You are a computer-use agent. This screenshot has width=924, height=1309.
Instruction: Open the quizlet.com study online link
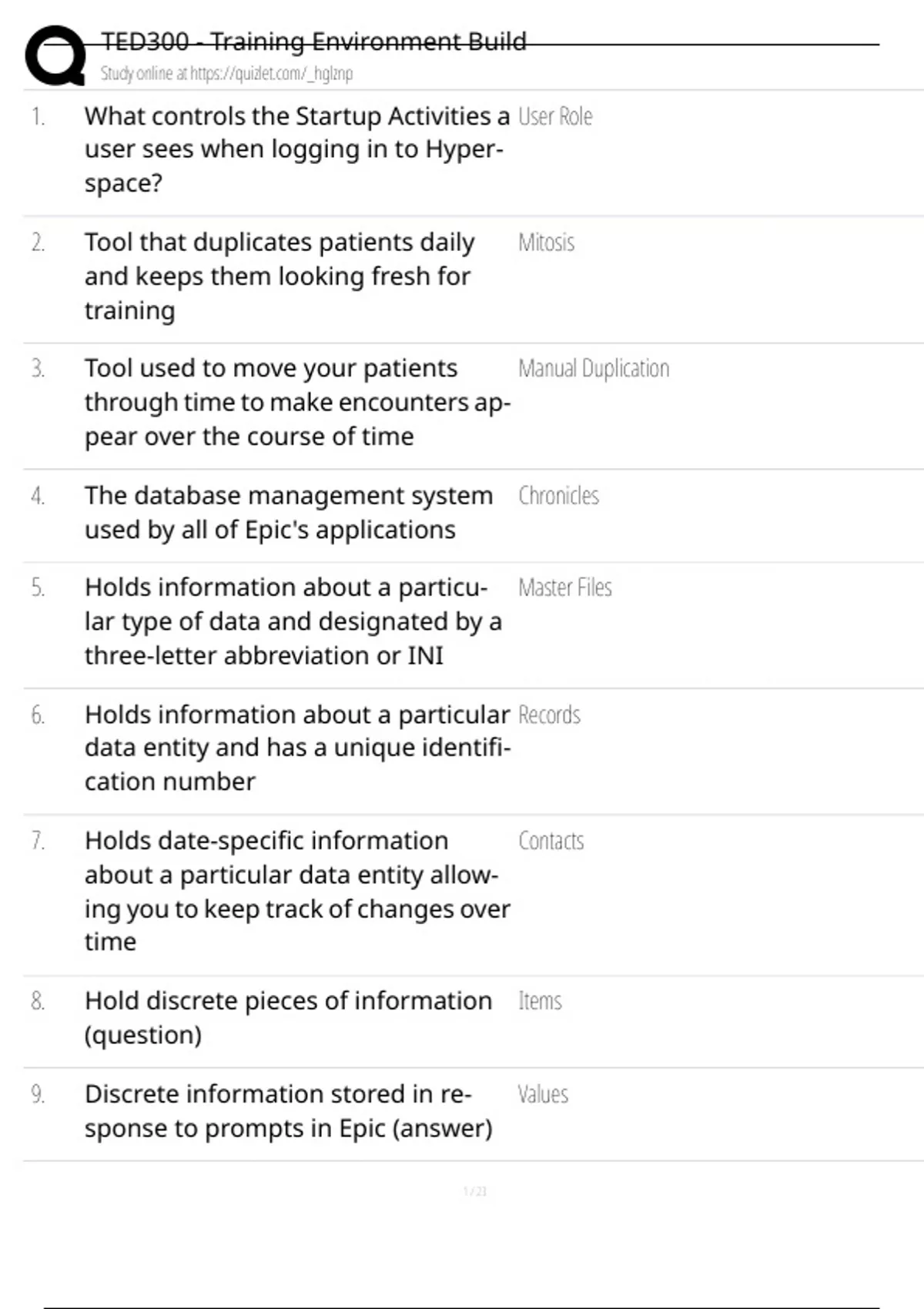[226, 74]
